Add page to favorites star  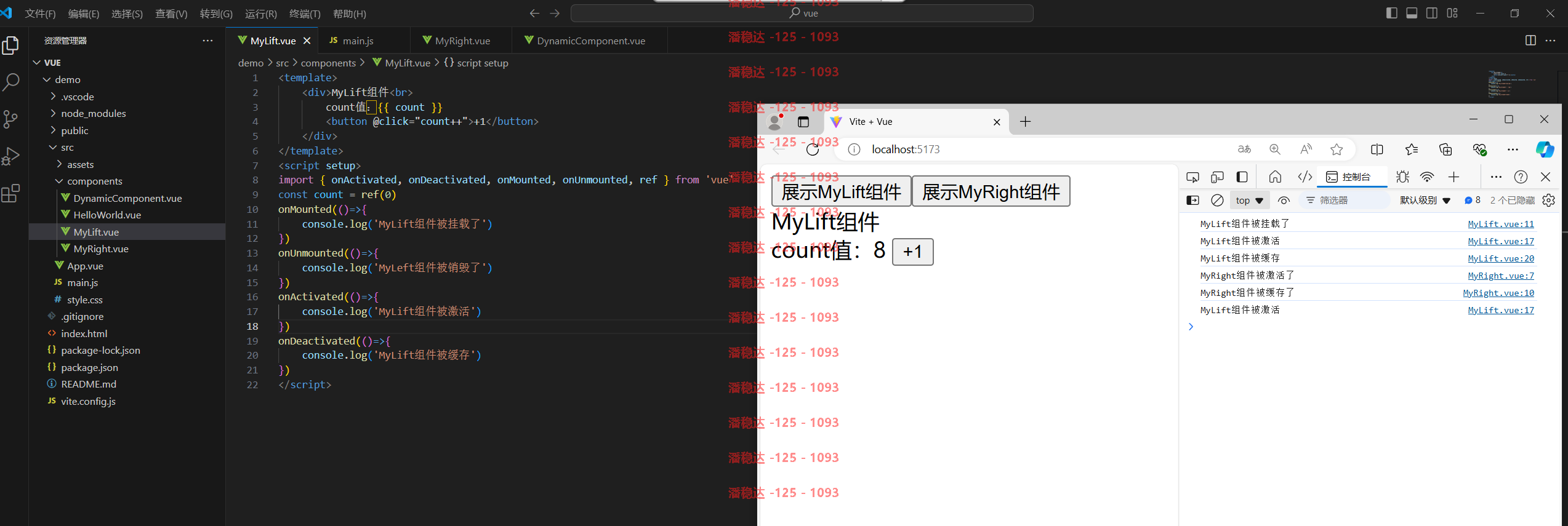(x=1337, y=149)
